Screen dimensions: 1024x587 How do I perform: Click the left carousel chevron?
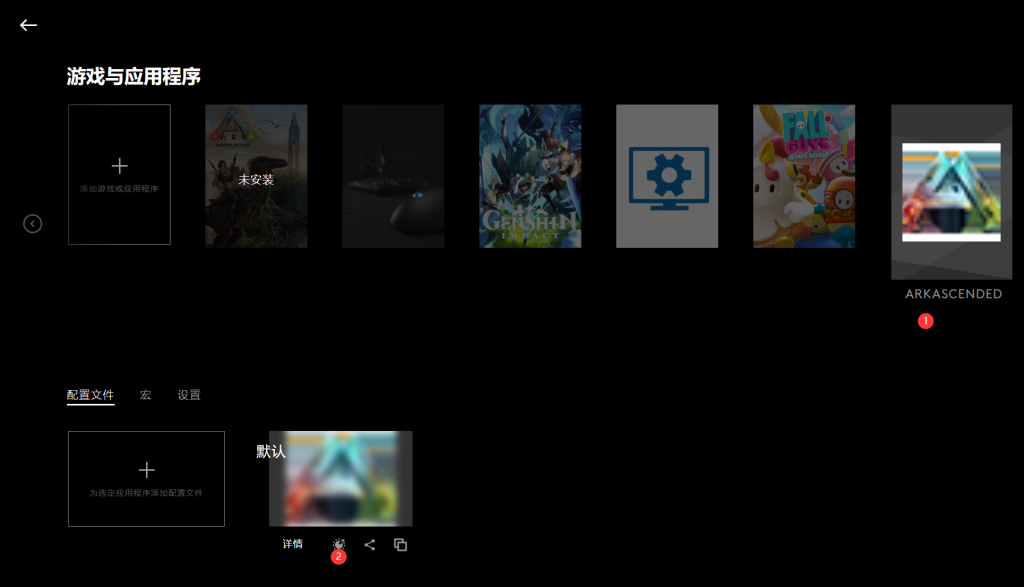[x=33, y=224]
